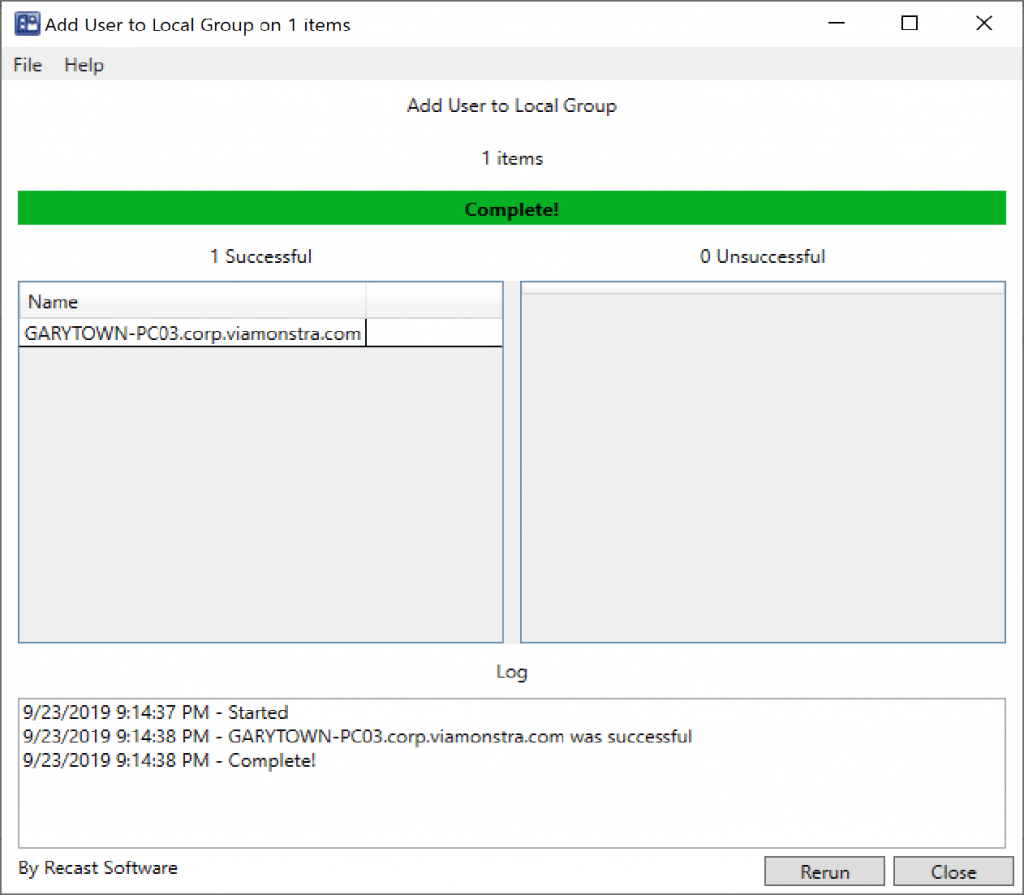Click the By Recast Software label
The height and width of the screenshot is (895, 1024).
[x=98, y=868]
